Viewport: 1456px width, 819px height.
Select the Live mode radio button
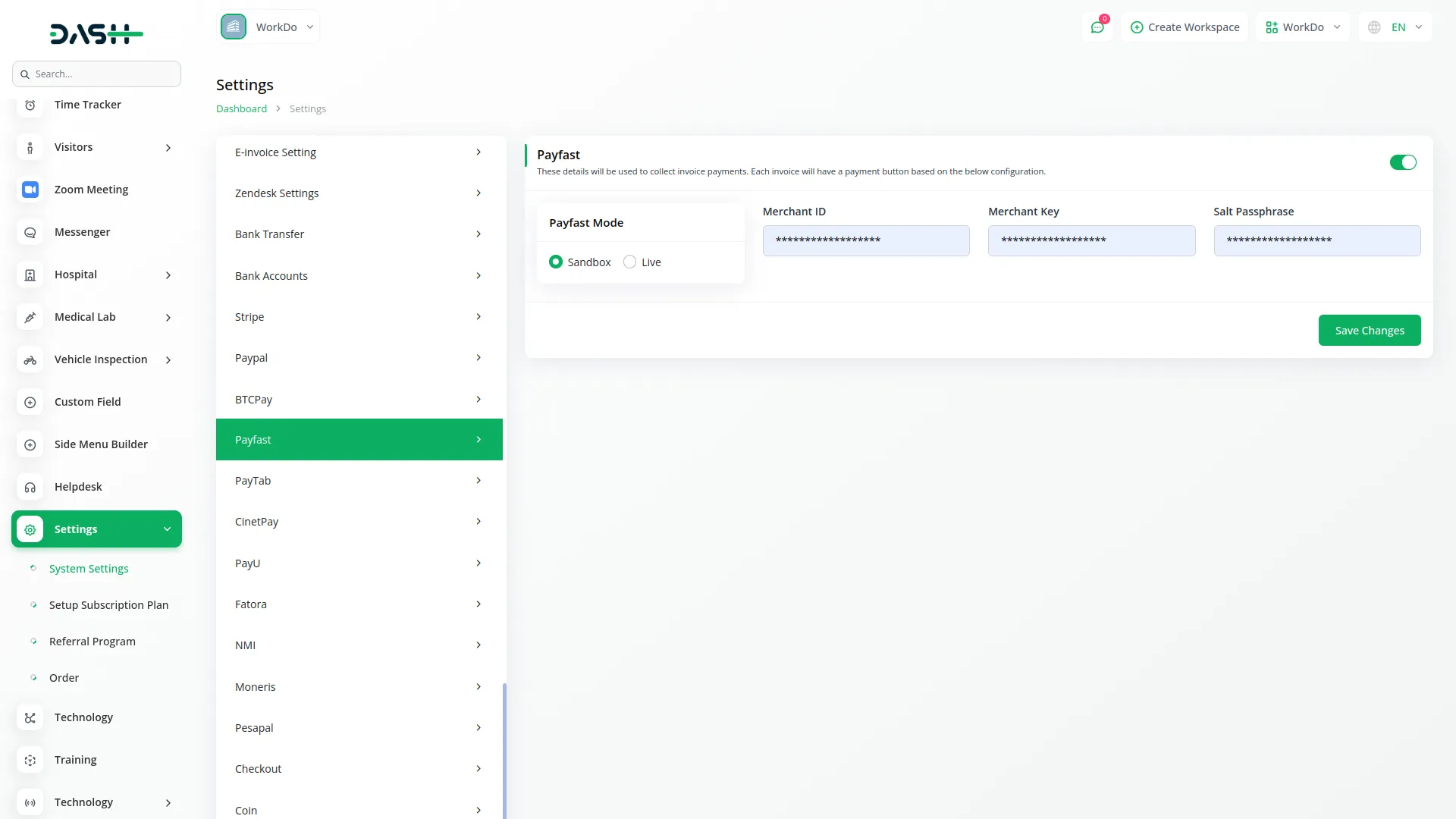coord(629,262)
